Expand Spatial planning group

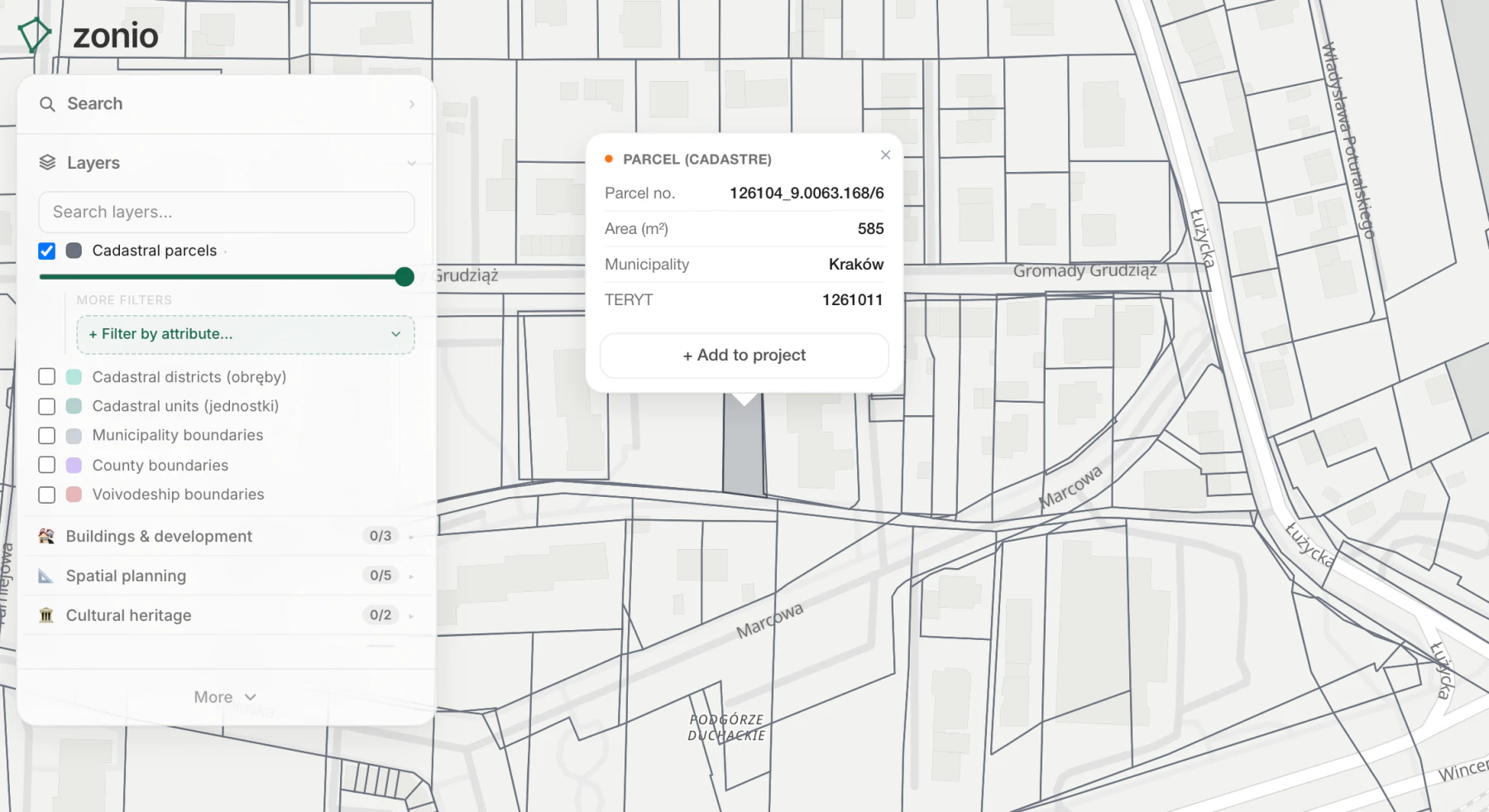tap(411, 576)
